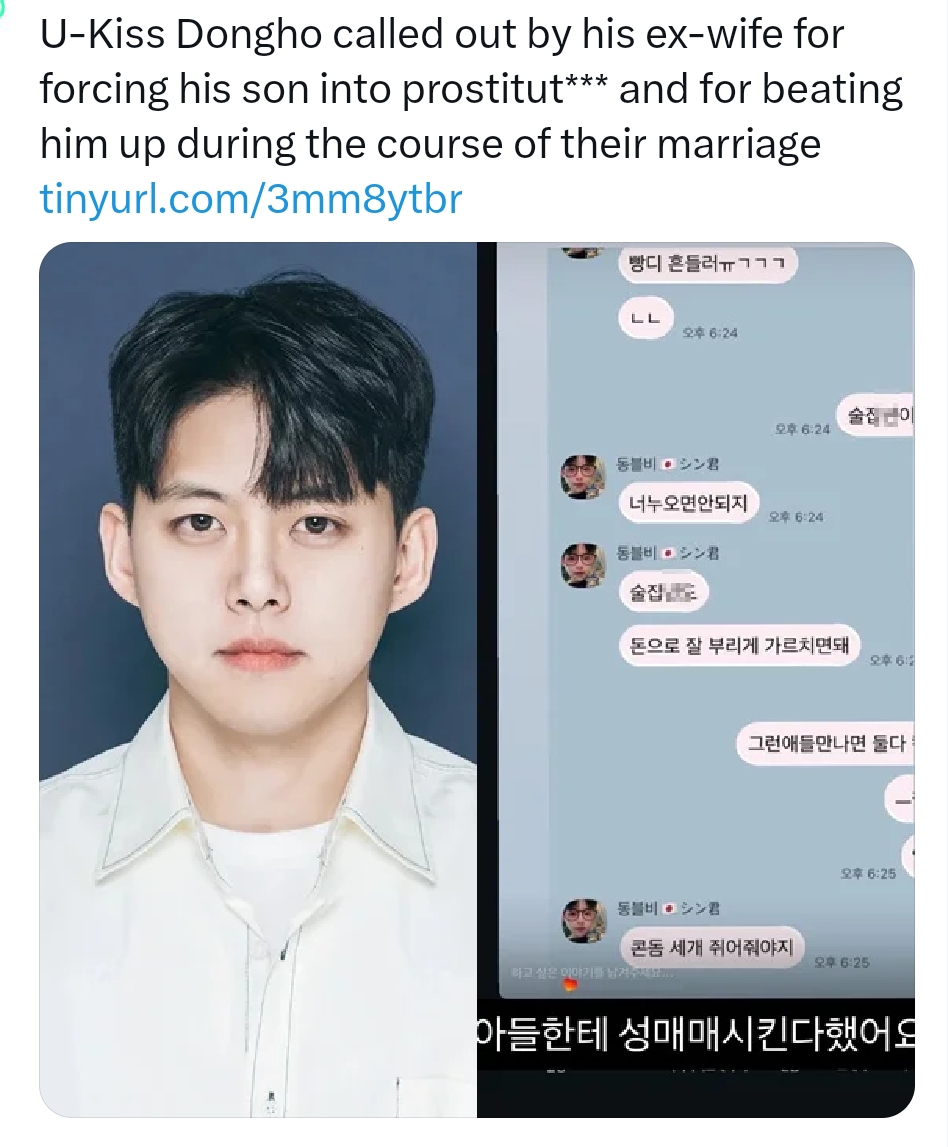Open the portrait photo on the left
Image resolution: width=948 pixels, height=1147 pixels.
point(258,680)
